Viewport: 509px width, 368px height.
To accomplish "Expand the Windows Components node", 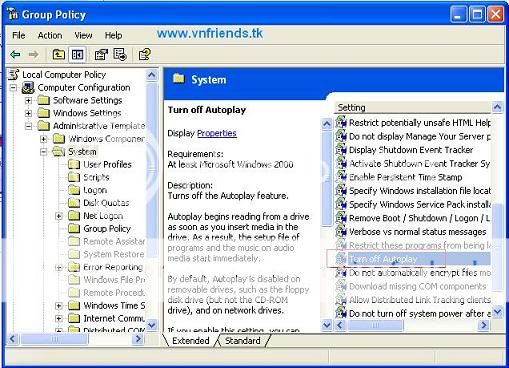I will pyautogui.click(x=44, y=139).
